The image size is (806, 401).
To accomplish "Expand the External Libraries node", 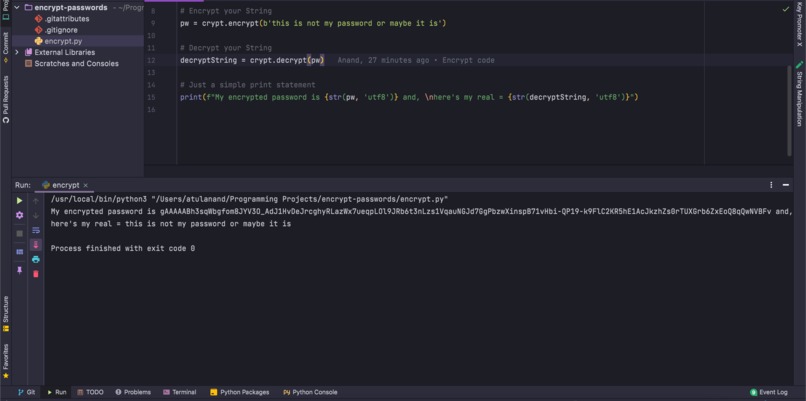I will (16, 52).
